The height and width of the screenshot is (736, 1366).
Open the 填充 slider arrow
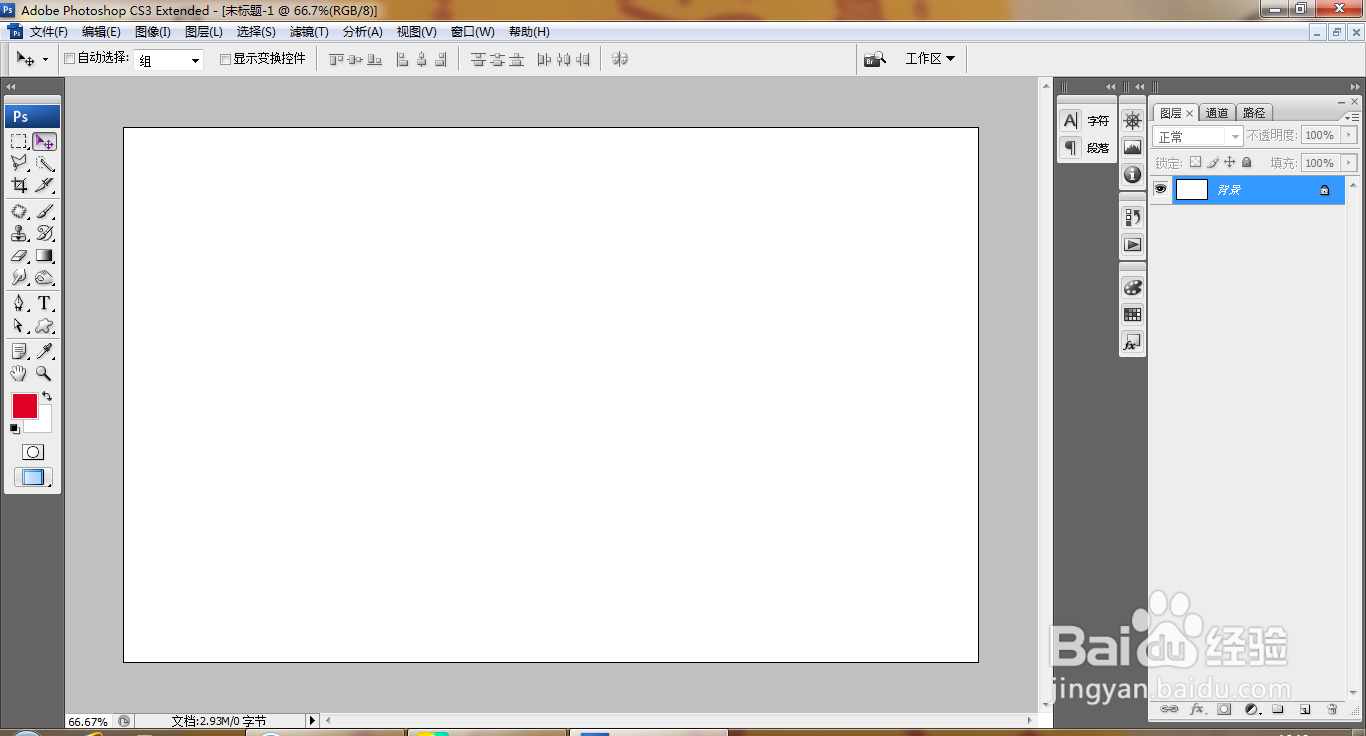1349,162
